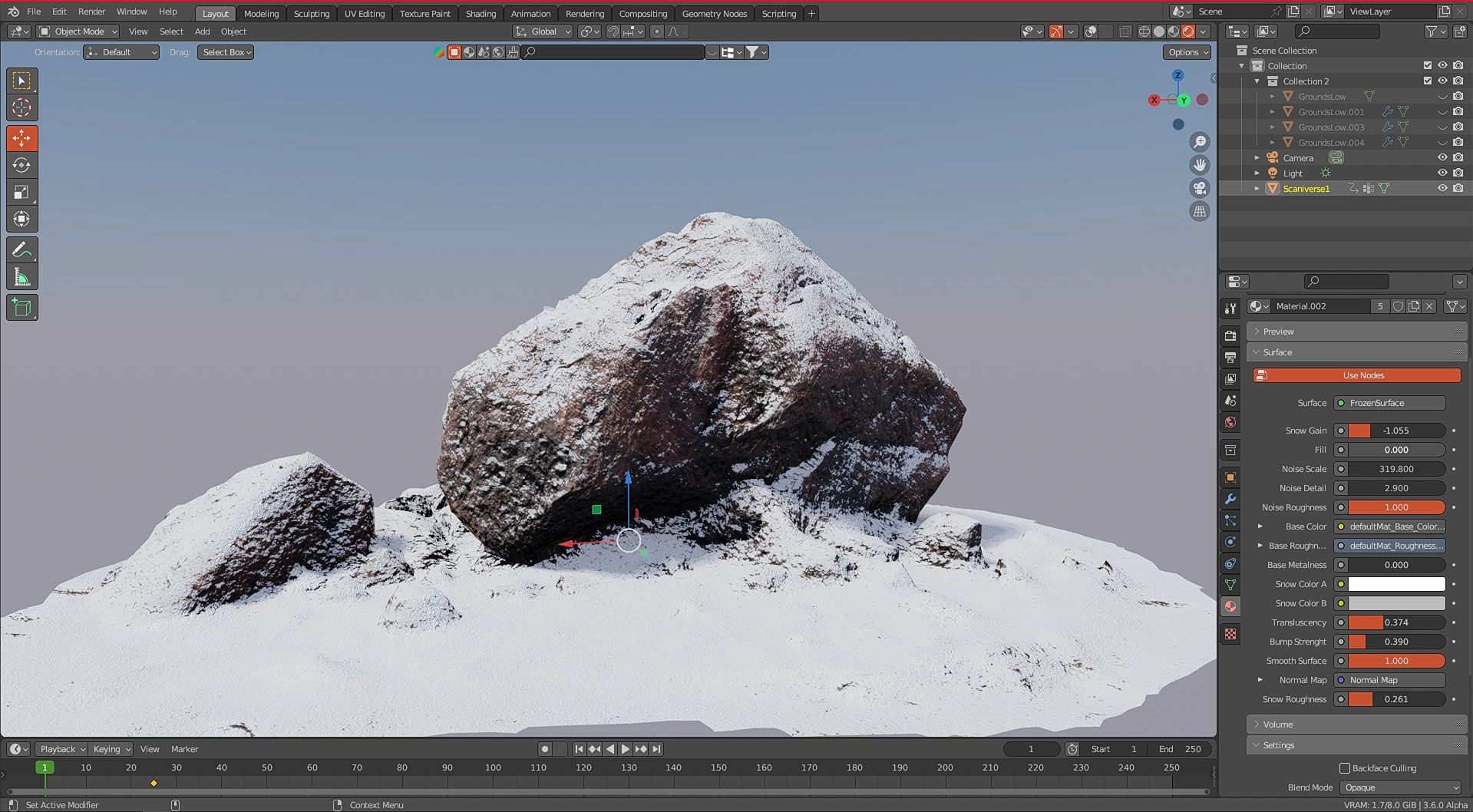Image resolution: width=1473 pixels, height=812 pixels.
Task: Enable the Backface Culling checkbox
Action: click(1345, 767)
